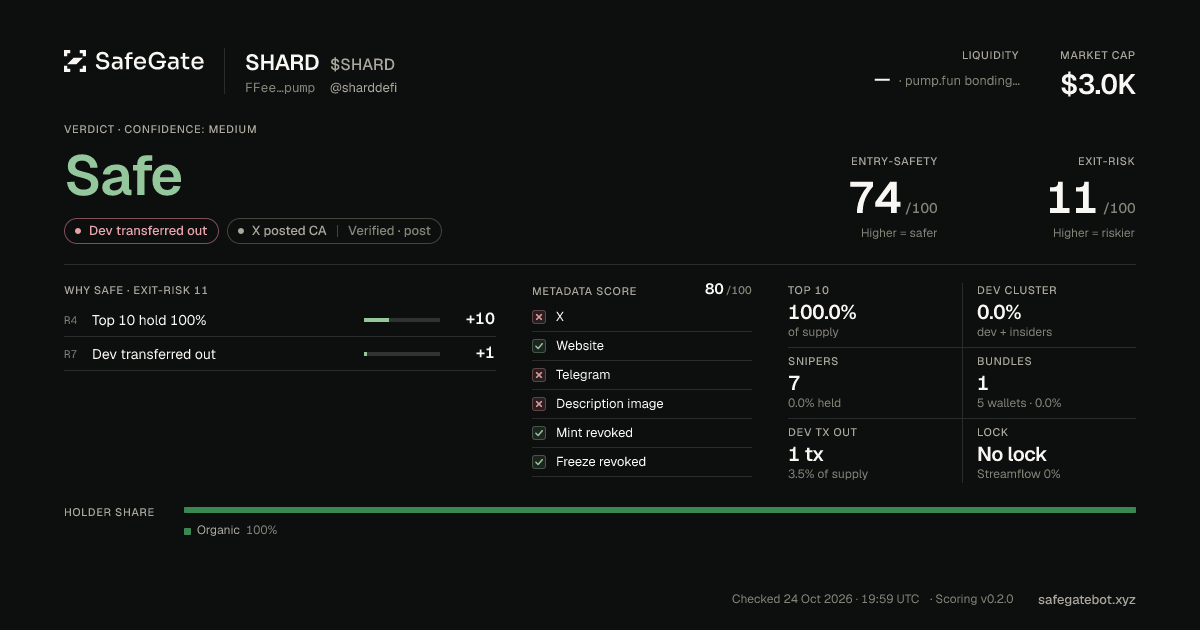Click the No lock value
1200x630 pixels.
click(x=1012, y=454)
